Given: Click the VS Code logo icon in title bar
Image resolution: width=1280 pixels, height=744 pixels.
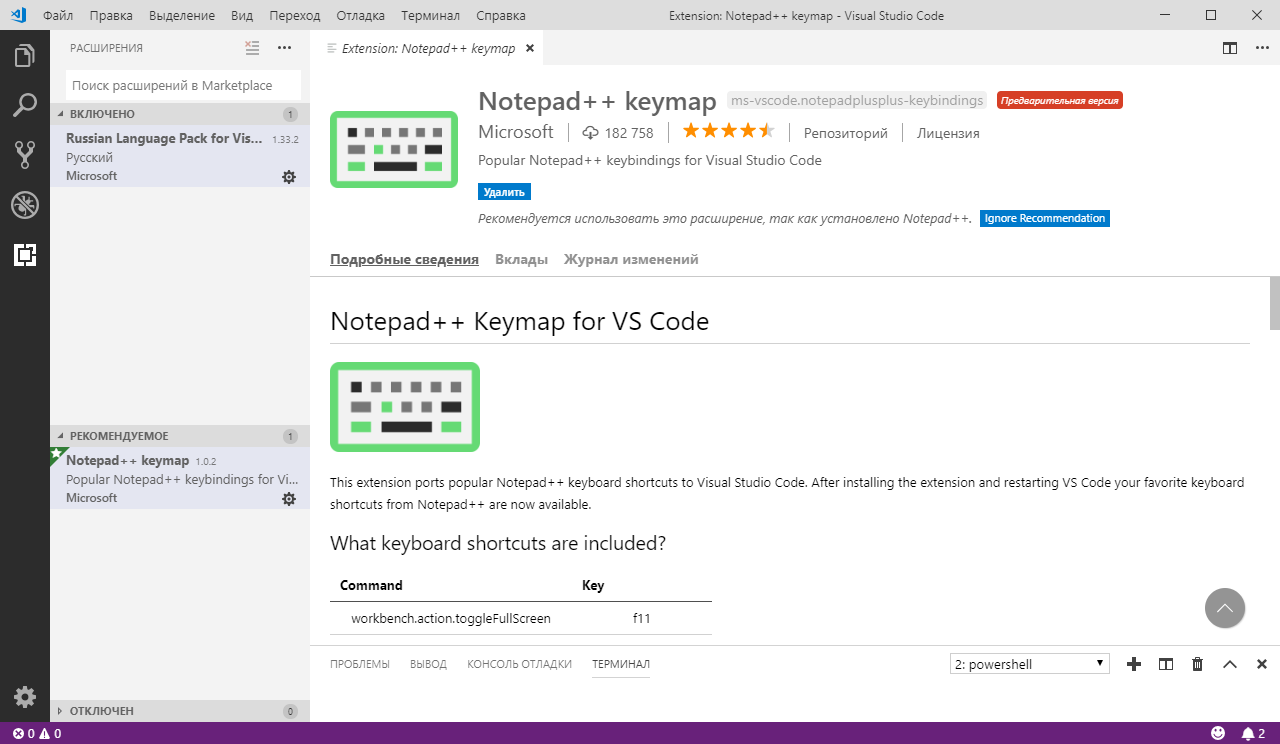Looking at the screenshot, I should 18,15.
